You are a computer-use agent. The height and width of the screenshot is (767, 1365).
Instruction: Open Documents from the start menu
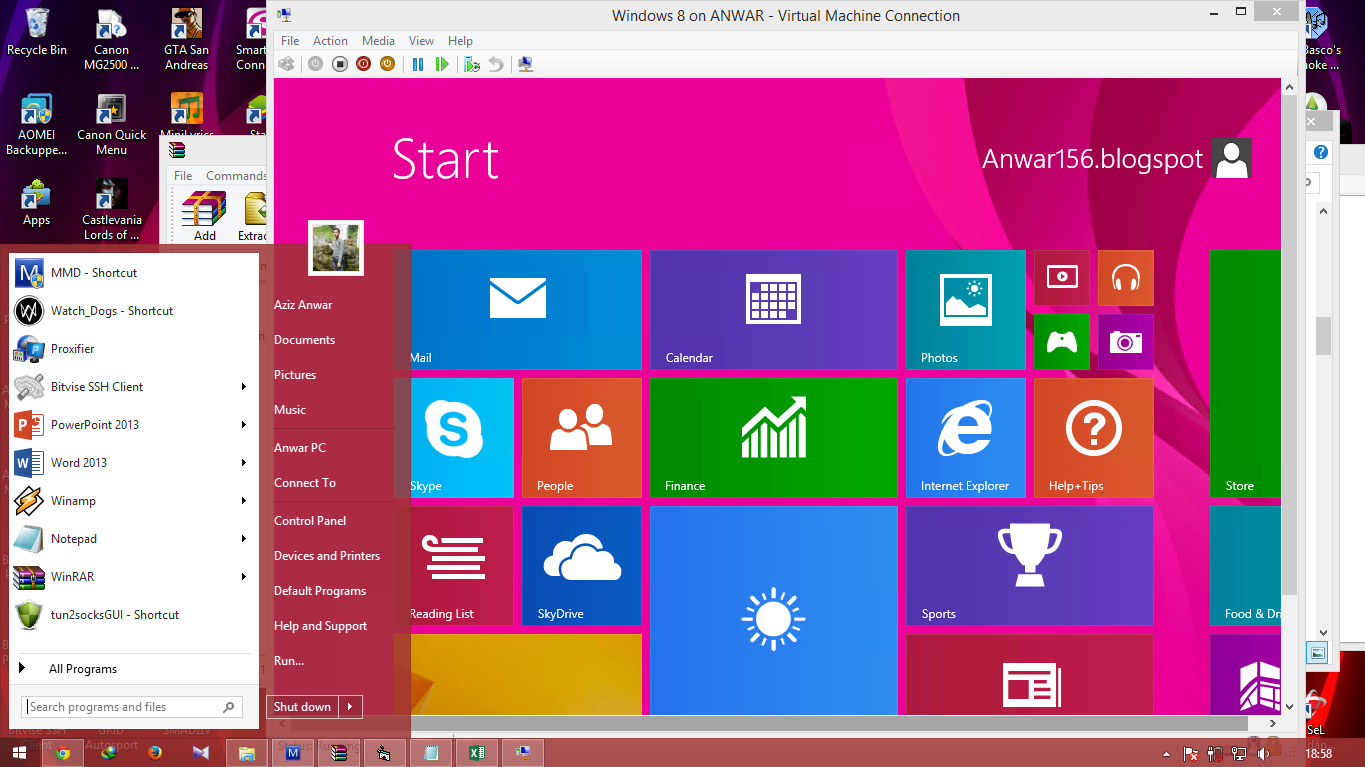[x=304, y=340]
